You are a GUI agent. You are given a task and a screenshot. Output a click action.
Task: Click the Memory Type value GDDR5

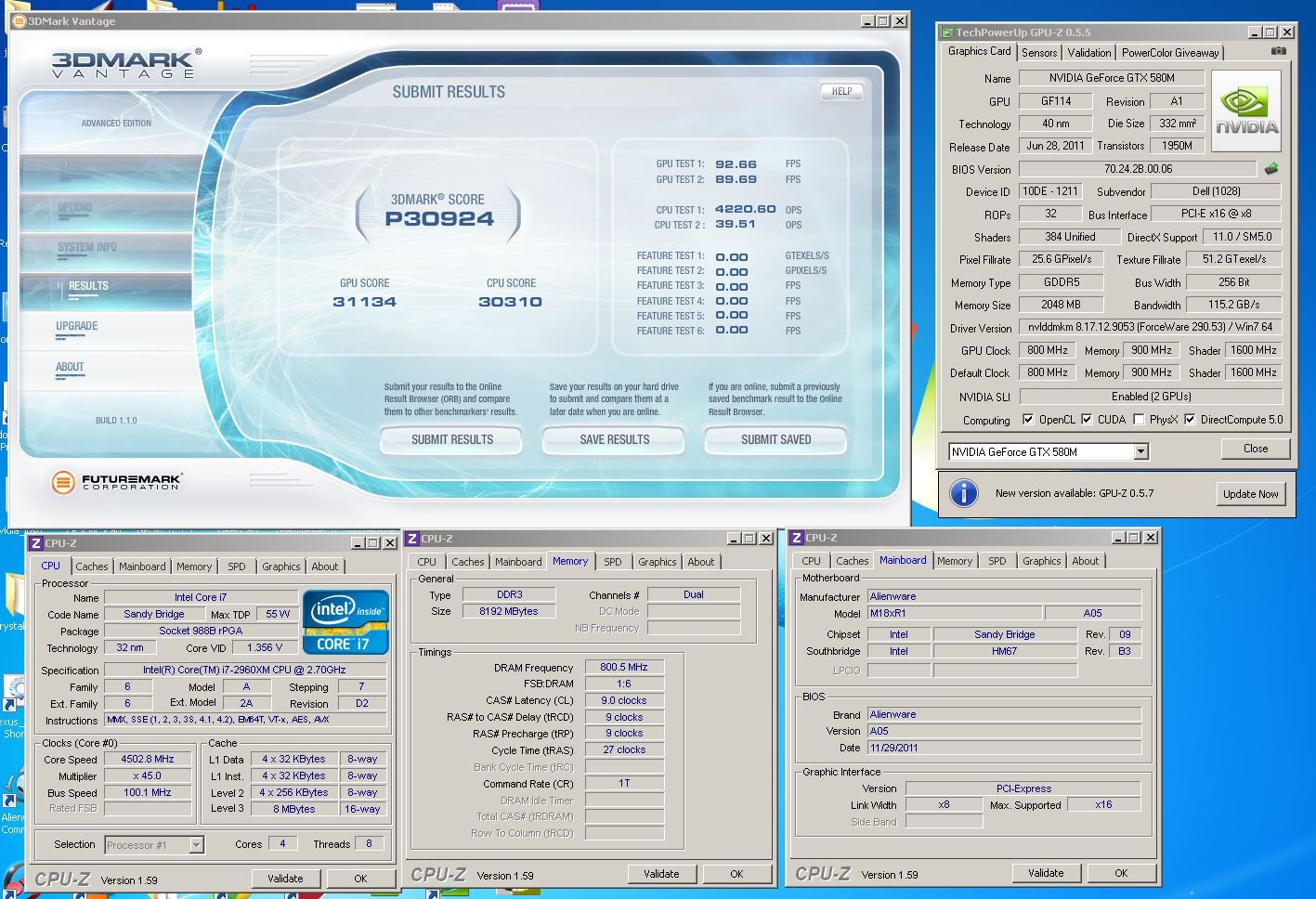[1061, 282]
